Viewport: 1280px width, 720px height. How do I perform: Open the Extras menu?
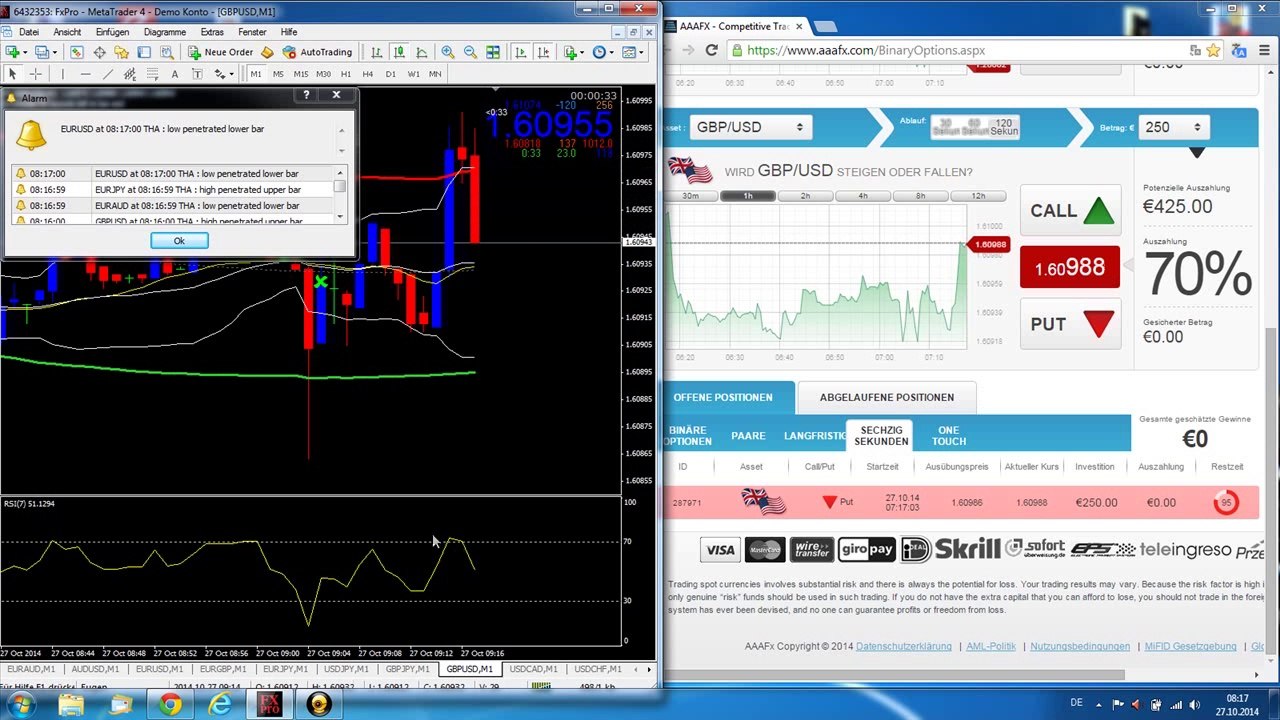pyautogui.click(x=212, y=32)
